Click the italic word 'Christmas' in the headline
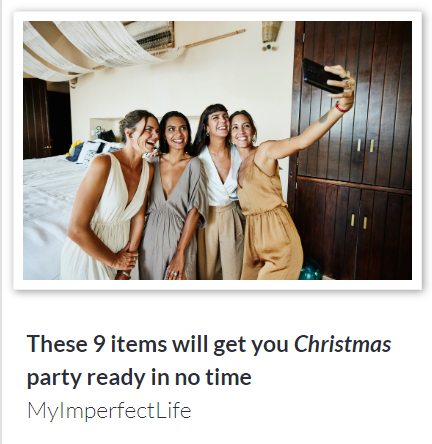The width and height of the screenshot is (432, 444). click(x=342, y=344)
